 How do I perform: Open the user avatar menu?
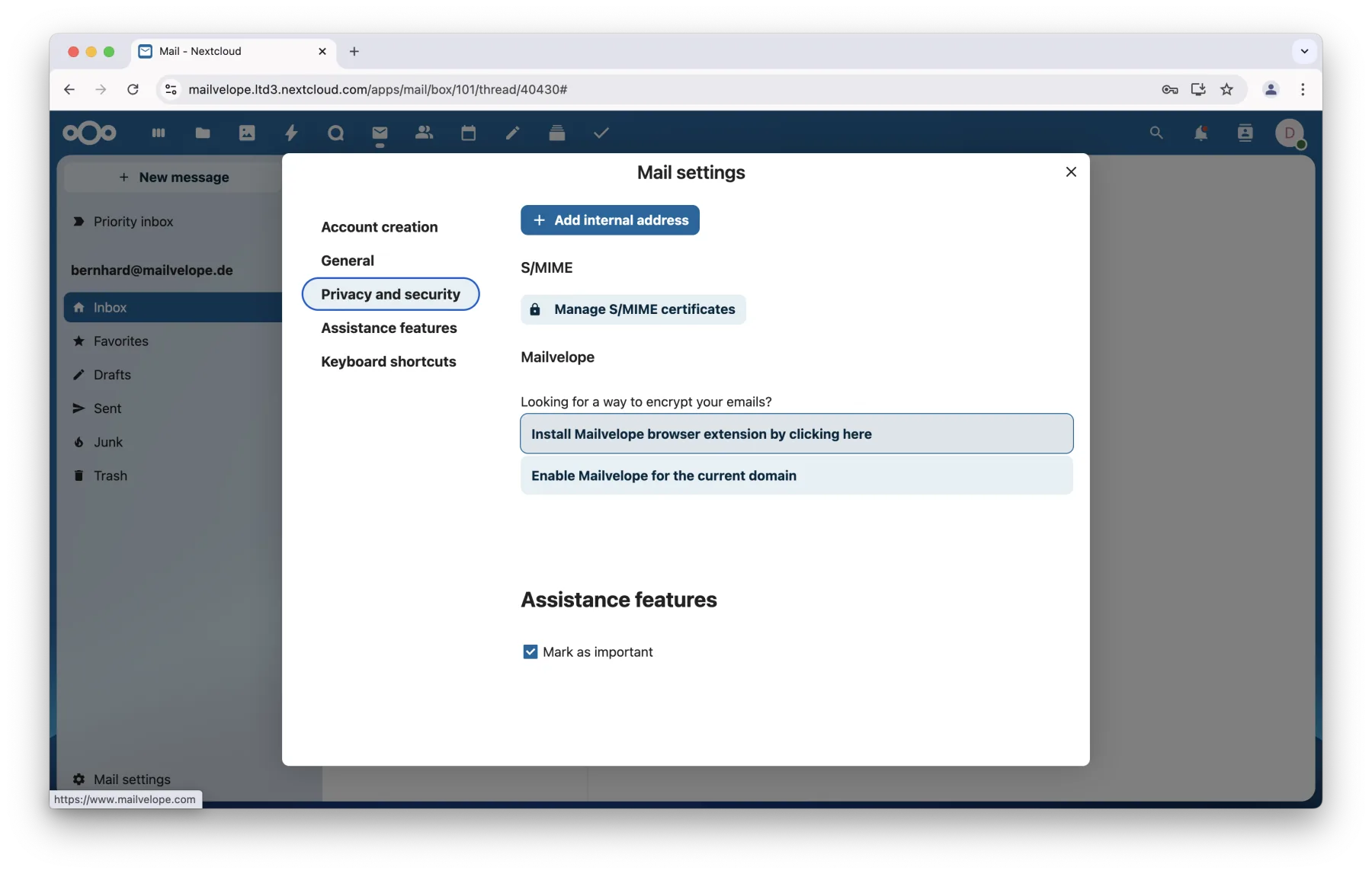[1290, 133]
